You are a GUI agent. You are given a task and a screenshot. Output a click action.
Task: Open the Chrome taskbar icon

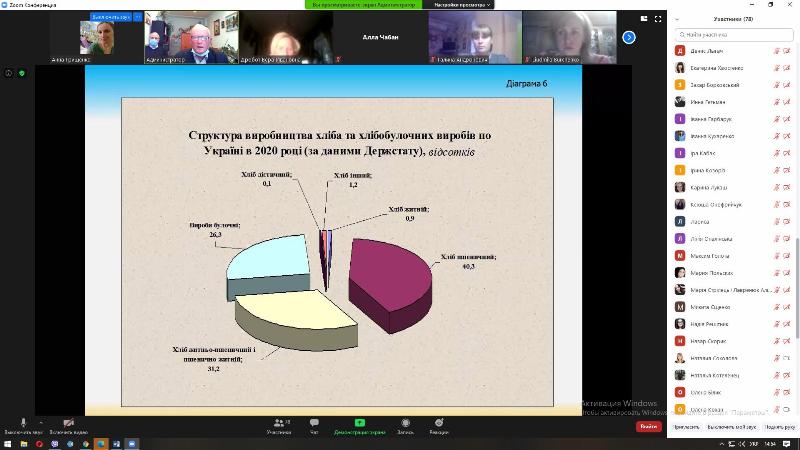(x=85, y=444)
